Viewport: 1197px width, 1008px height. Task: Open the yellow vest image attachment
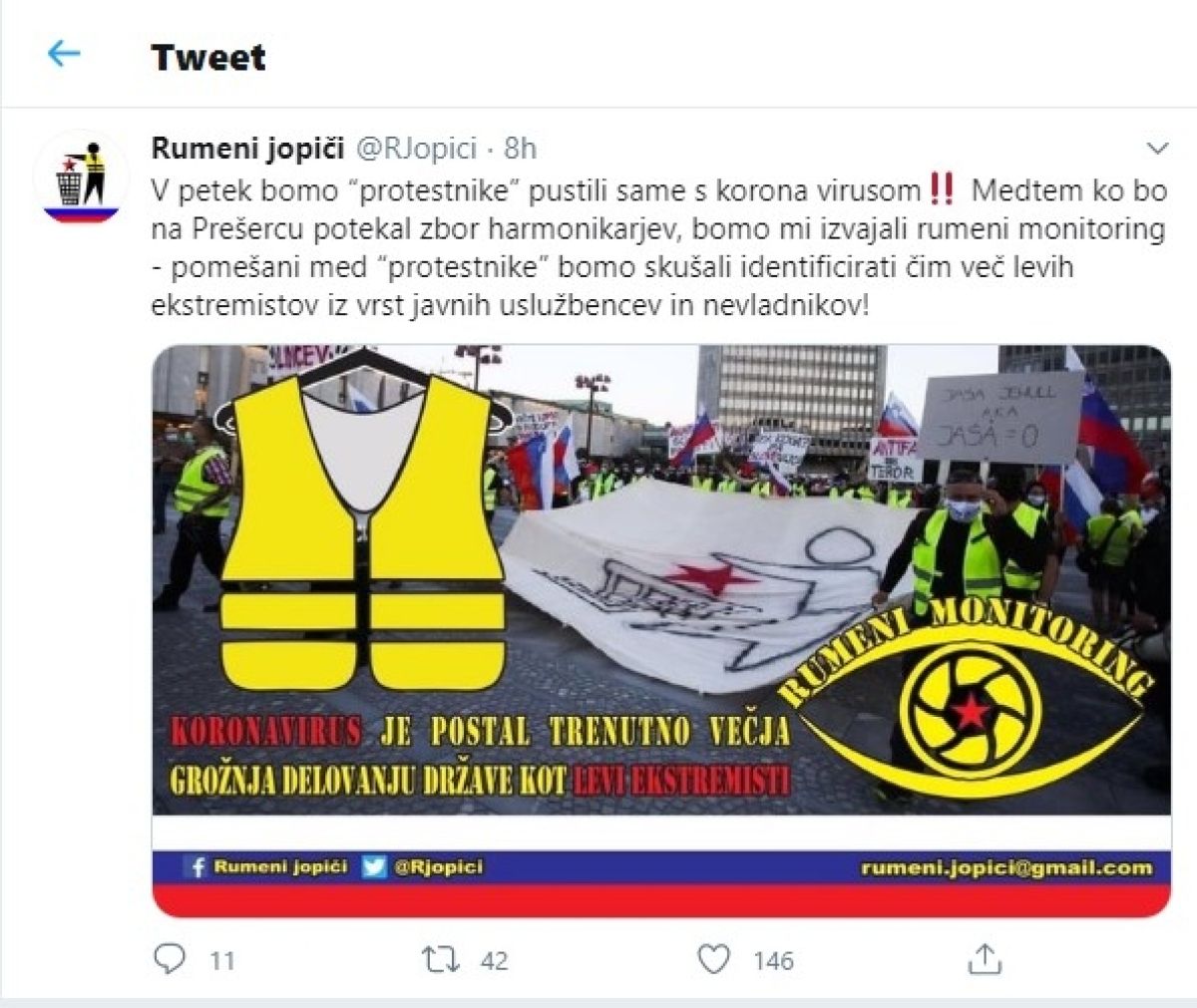coord(661,630)
